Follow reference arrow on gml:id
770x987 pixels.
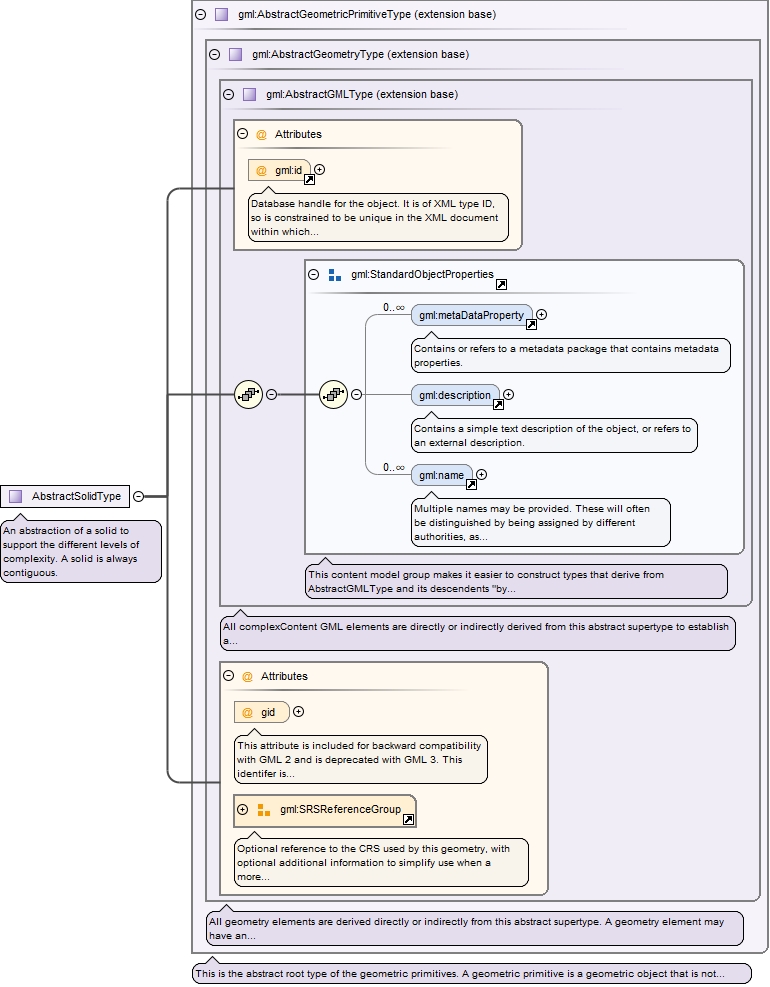309,179
